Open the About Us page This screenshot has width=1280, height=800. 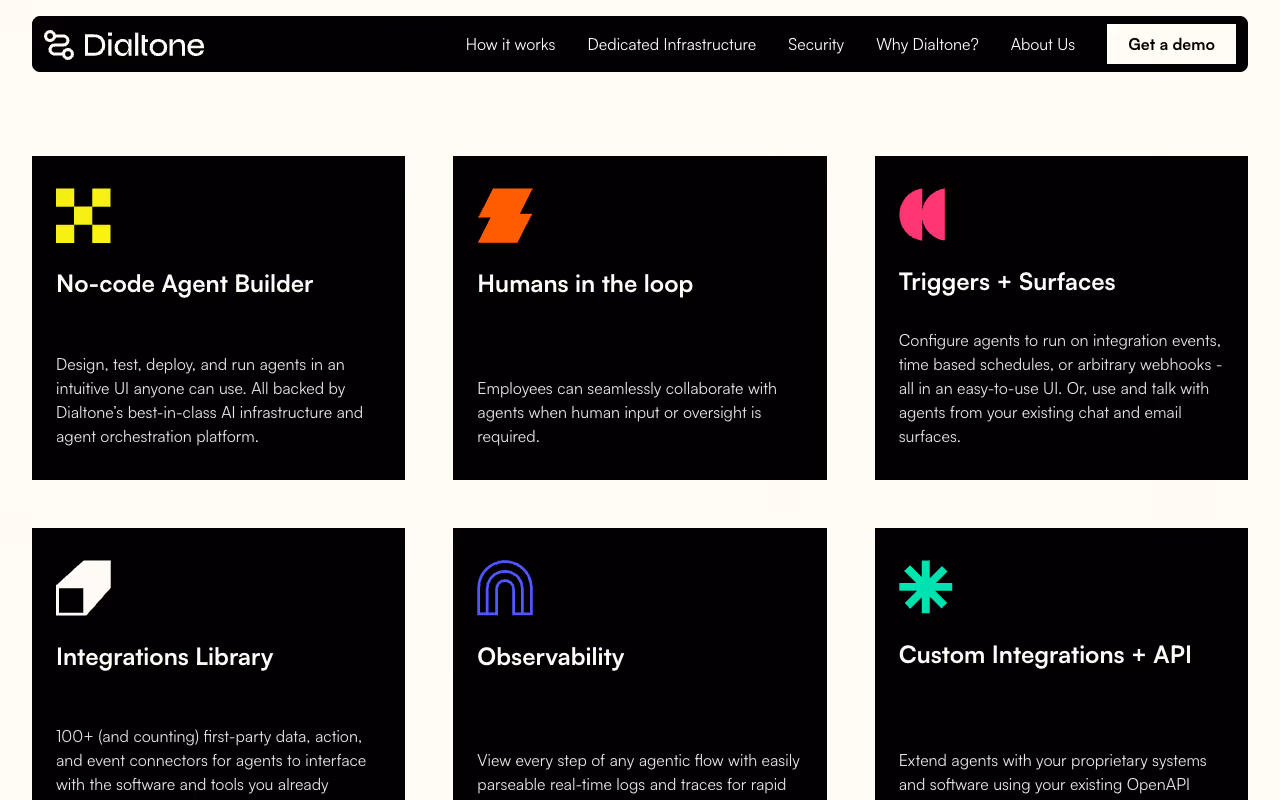[1043, 44]
